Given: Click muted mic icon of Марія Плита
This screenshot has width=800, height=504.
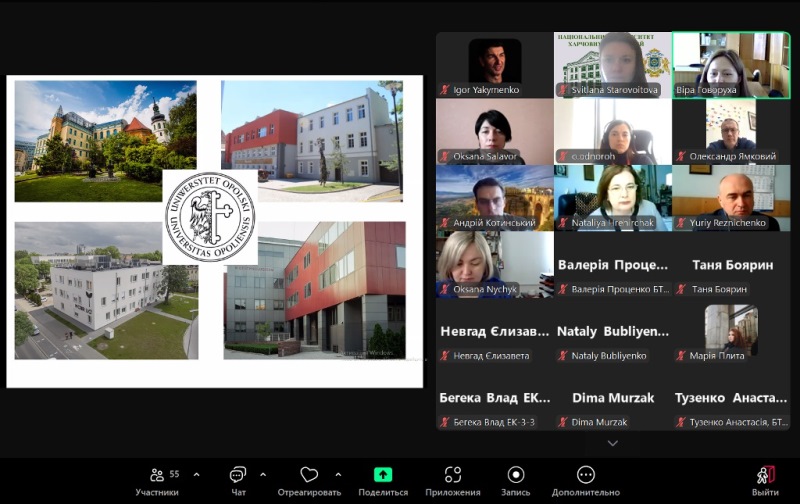Looking at the screenshot, I should 681,356.
